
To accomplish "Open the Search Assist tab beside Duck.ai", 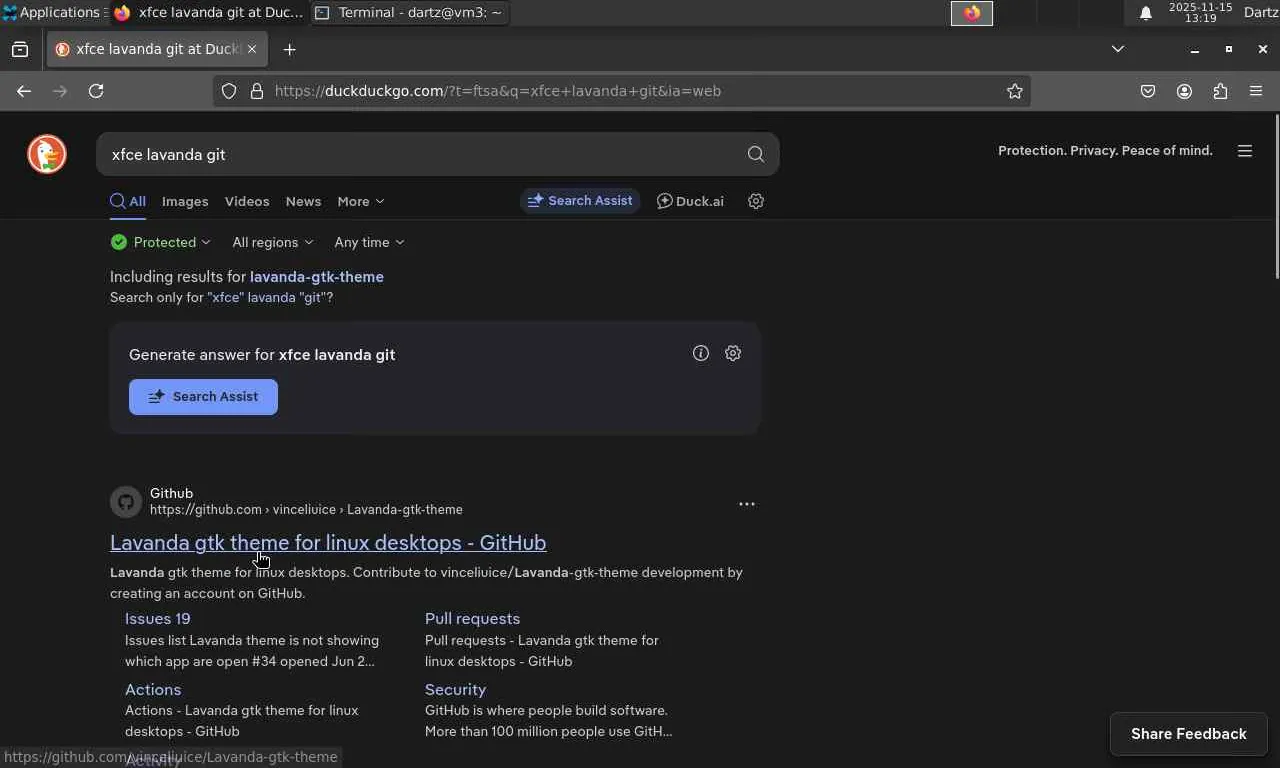I will [x=580, y=201].
